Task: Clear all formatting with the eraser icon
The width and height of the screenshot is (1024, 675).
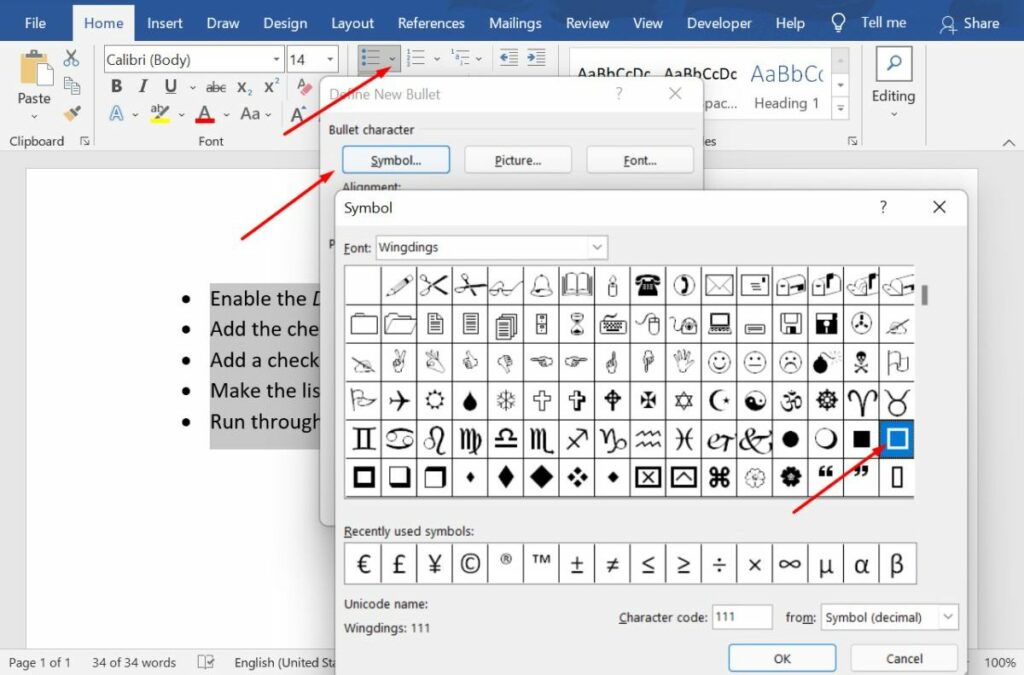Action: (x=304, y=87)
